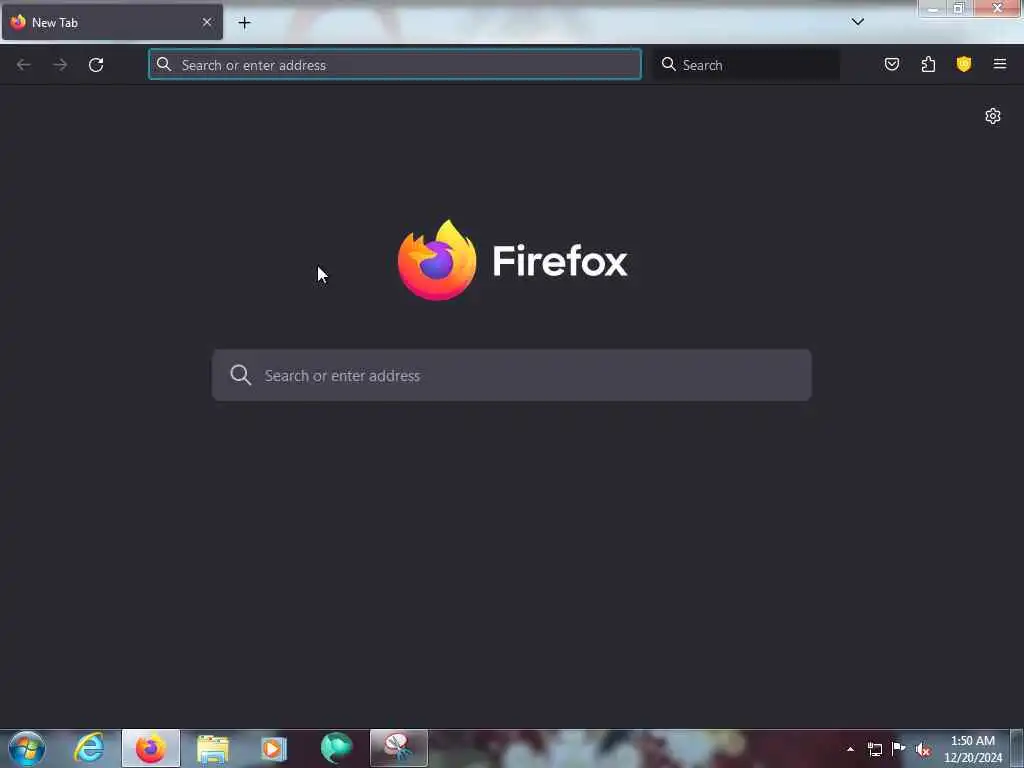Click the Firefox taskbar button

(151, 748)
